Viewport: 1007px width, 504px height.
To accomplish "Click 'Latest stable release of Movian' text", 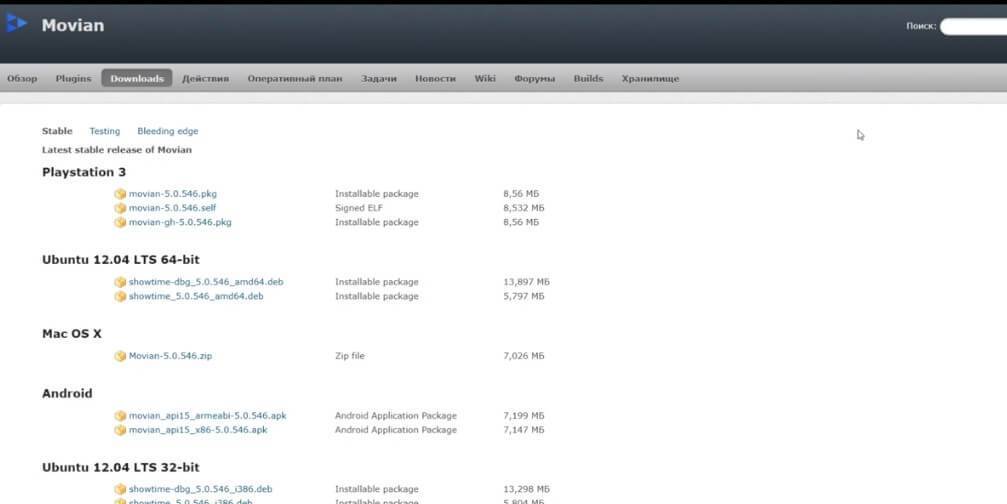I will point(117,150).
